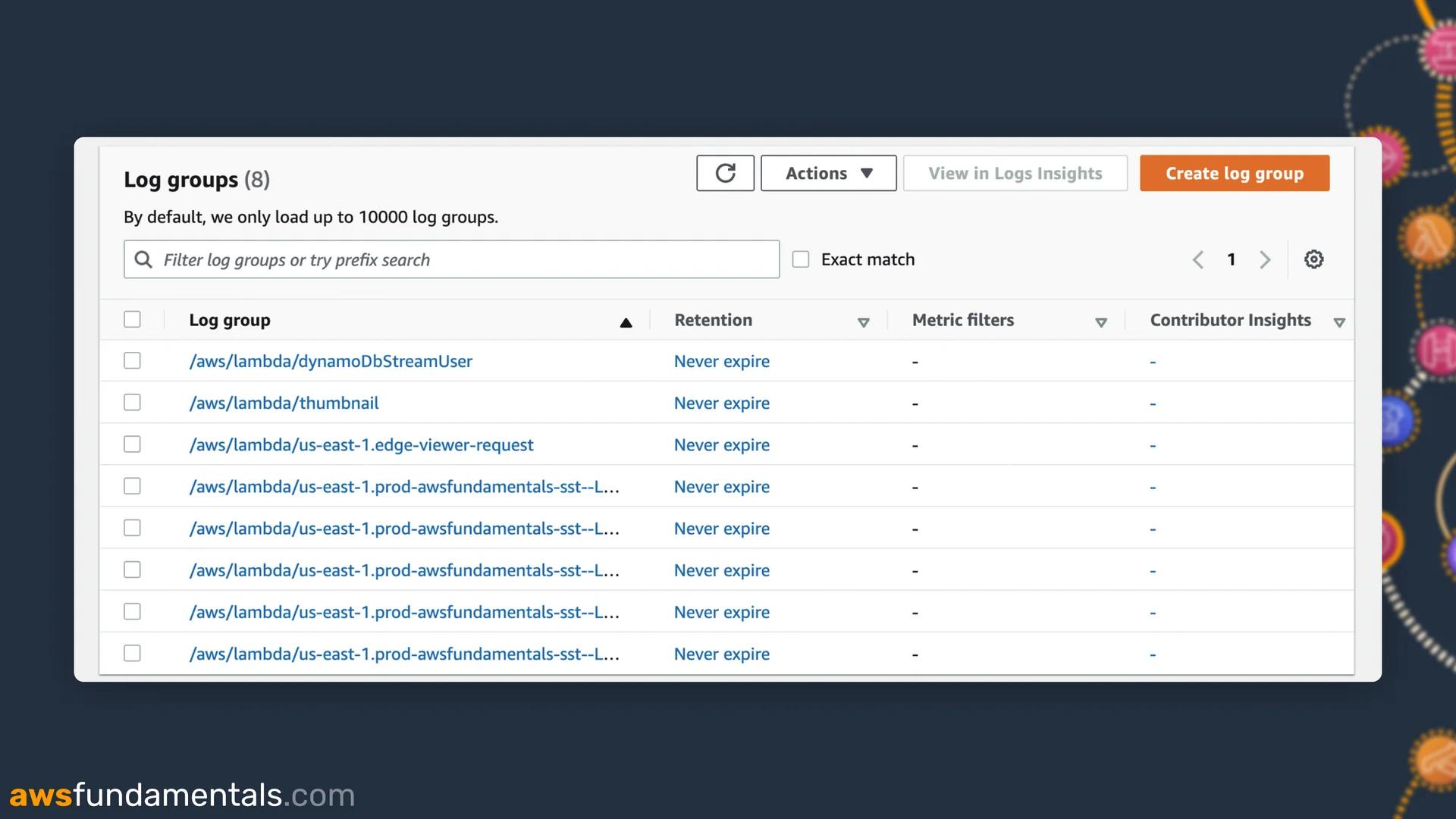Refresh the log groups list
Viewport: 1456px width, 819px height.
724,173
